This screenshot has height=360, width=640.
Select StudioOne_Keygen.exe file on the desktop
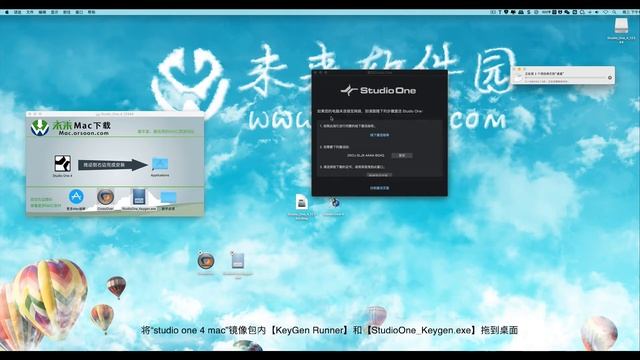[238, 260]
